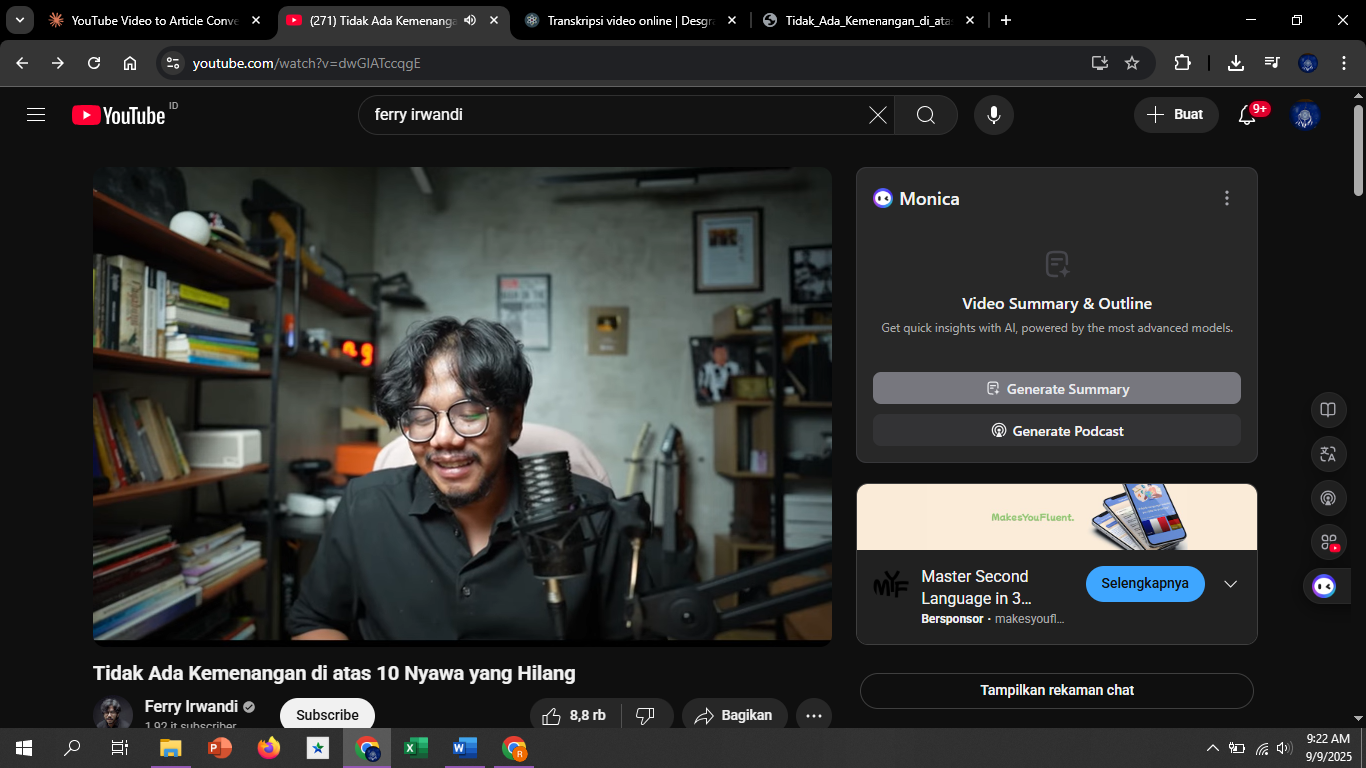Expand the MakesYouFluent ad chevron
Screen dimensions: 1366x768
(x=1231, y=584)
